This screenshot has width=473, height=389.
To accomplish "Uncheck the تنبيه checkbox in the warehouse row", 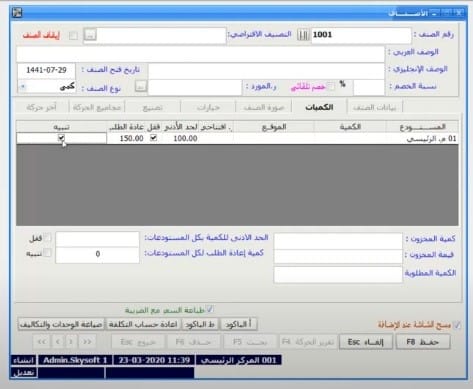I will (61, 137).
